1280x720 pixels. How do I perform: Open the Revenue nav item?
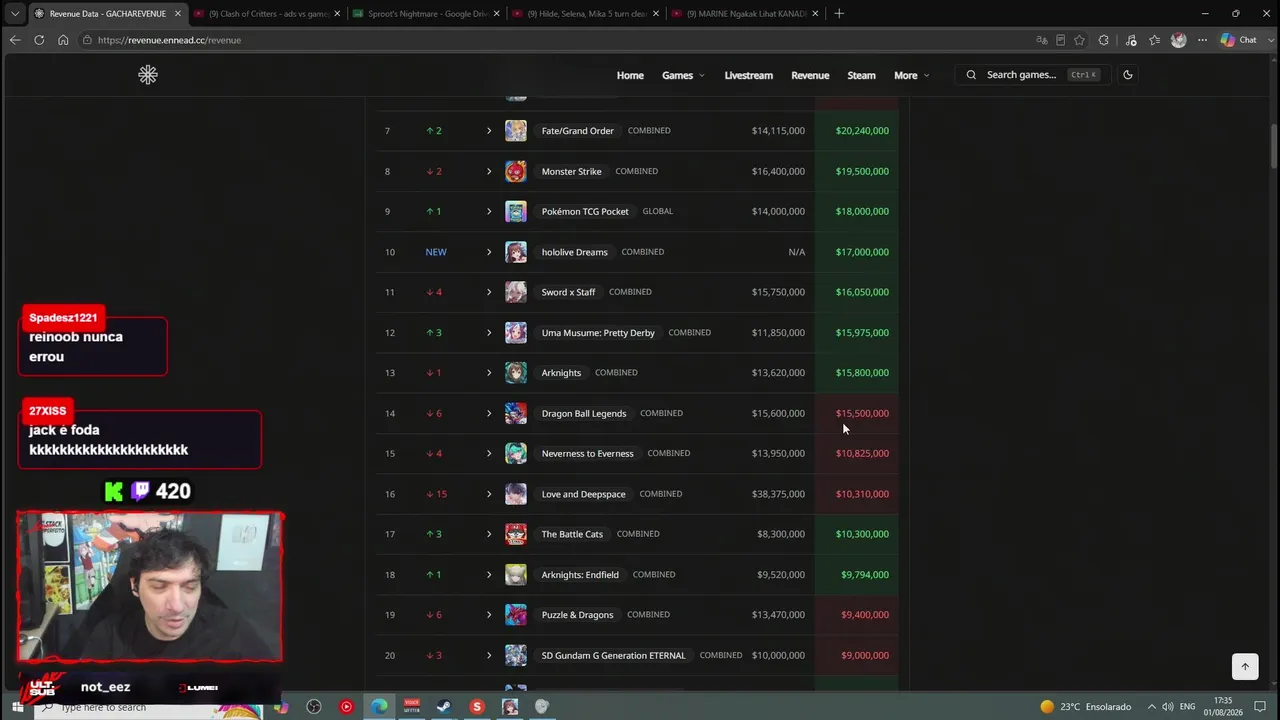pyautogui.click(x=810, y=75)
